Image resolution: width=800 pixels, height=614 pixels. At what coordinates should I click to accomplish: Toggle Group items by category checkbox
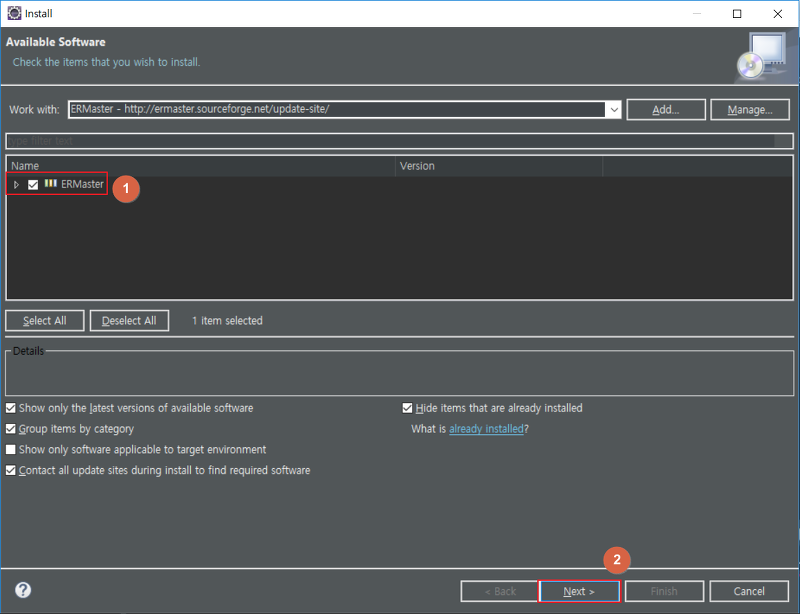click(11, 429)
